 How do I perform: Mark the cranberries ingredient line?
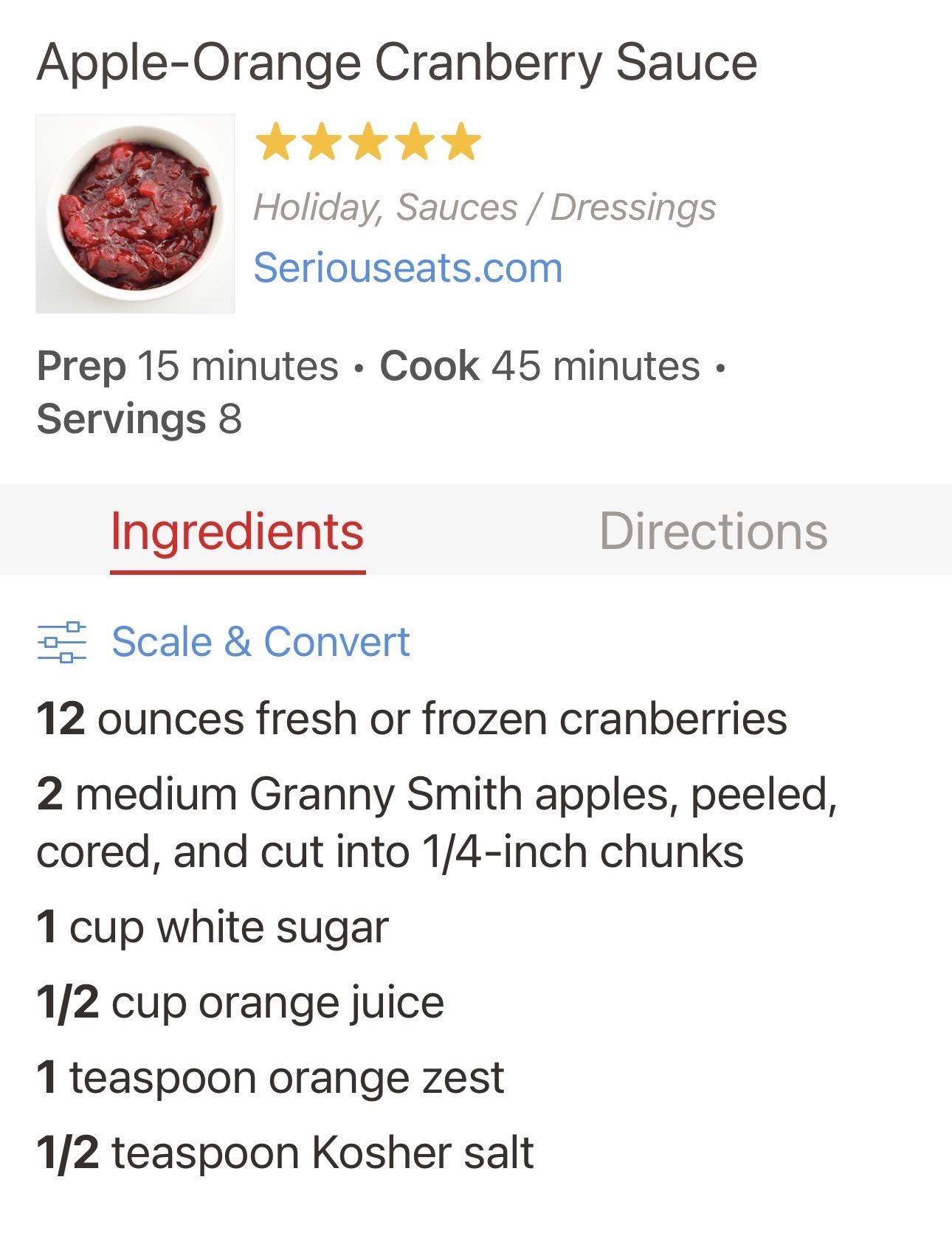(412, 719)
